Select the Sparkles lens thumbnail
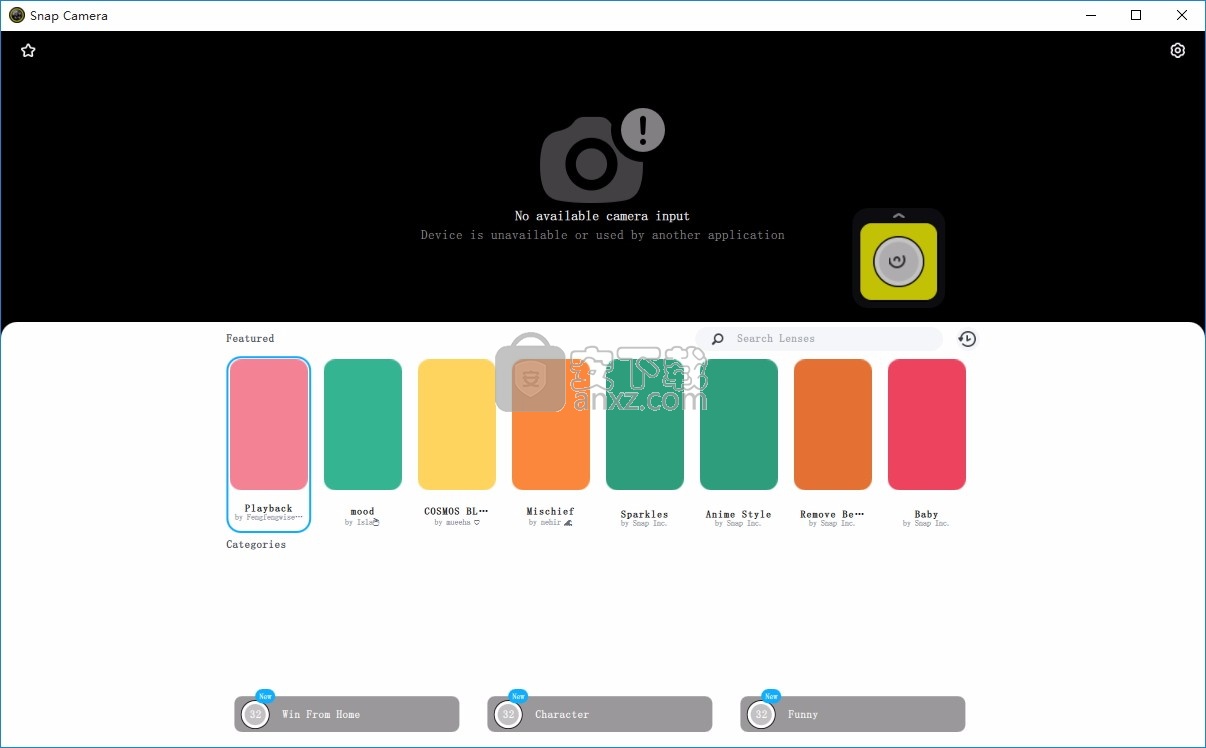 (645, 425)
